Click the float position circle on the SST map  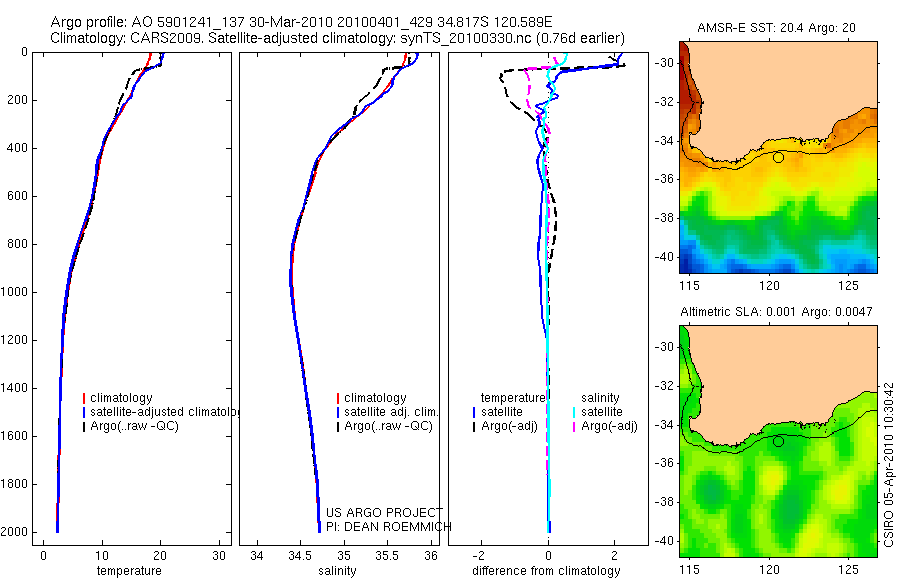point(778,157)
